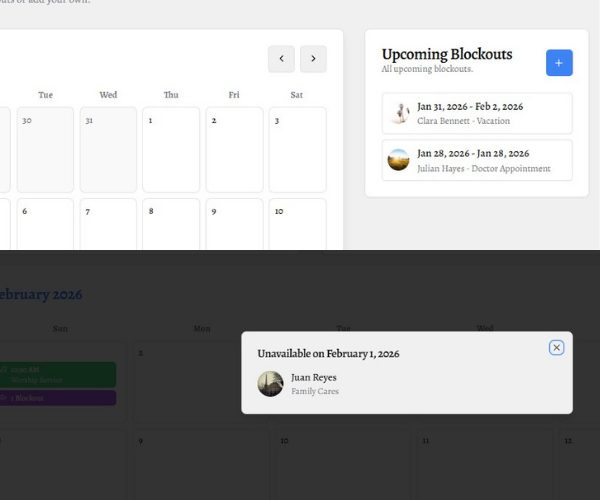Select day 3 in the Saturday column
Image resolution: width=600 pixels, height=500 pixels.
click(297, 150)
